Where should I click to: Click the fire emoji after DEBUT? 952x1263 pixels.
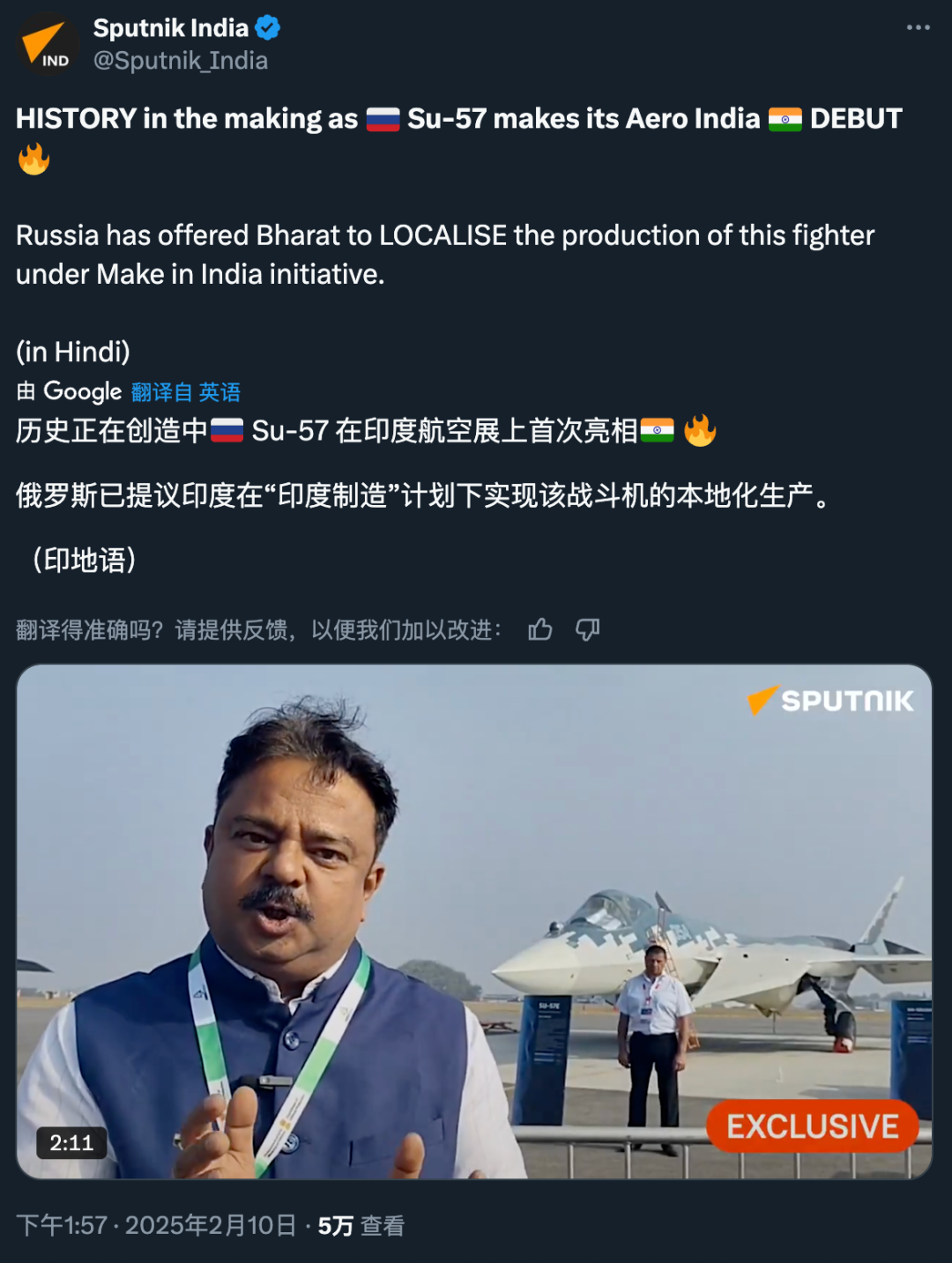(x=33, y=159)
